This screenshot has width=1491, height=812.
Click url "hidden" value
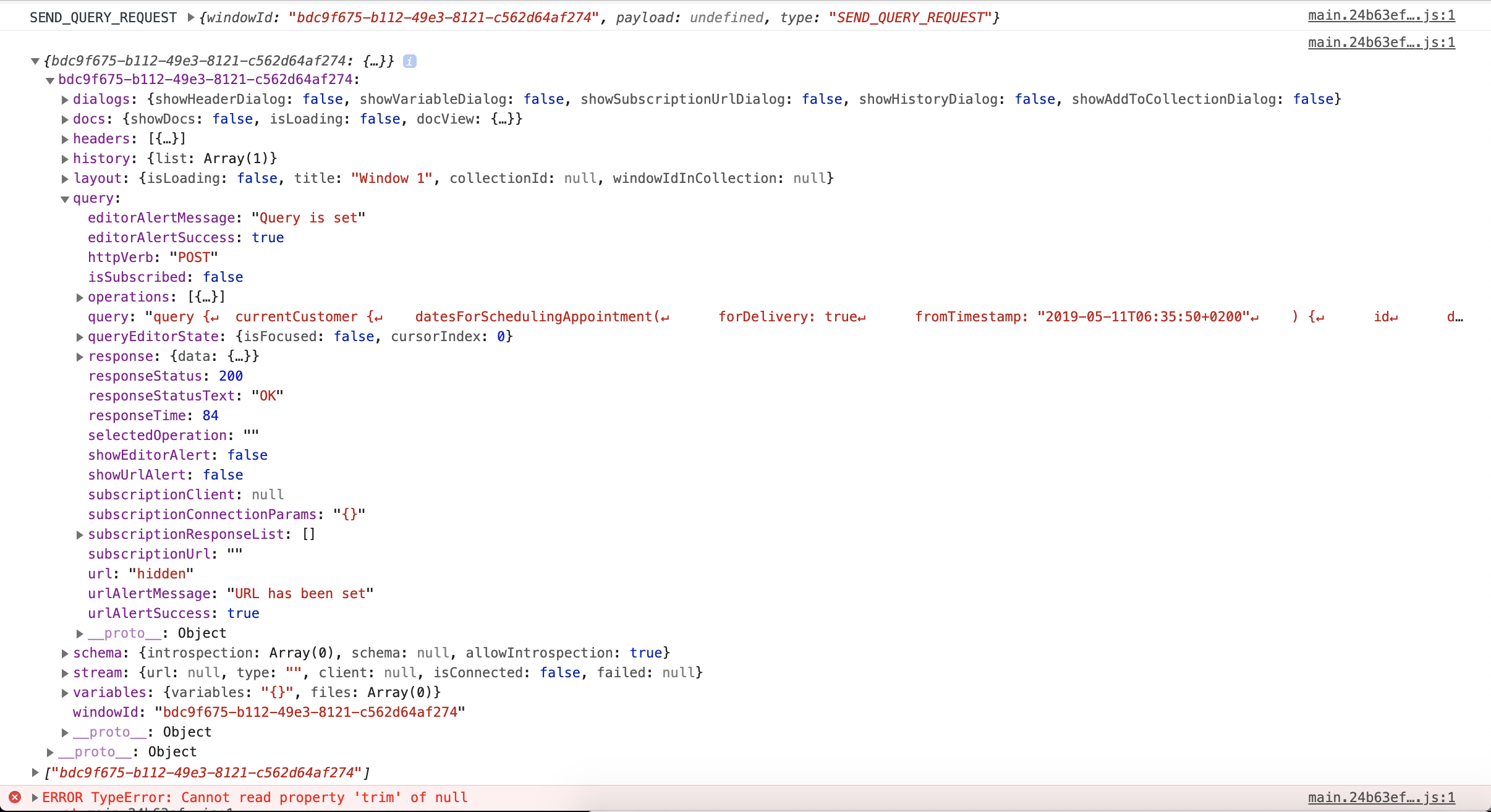(161, 573)
